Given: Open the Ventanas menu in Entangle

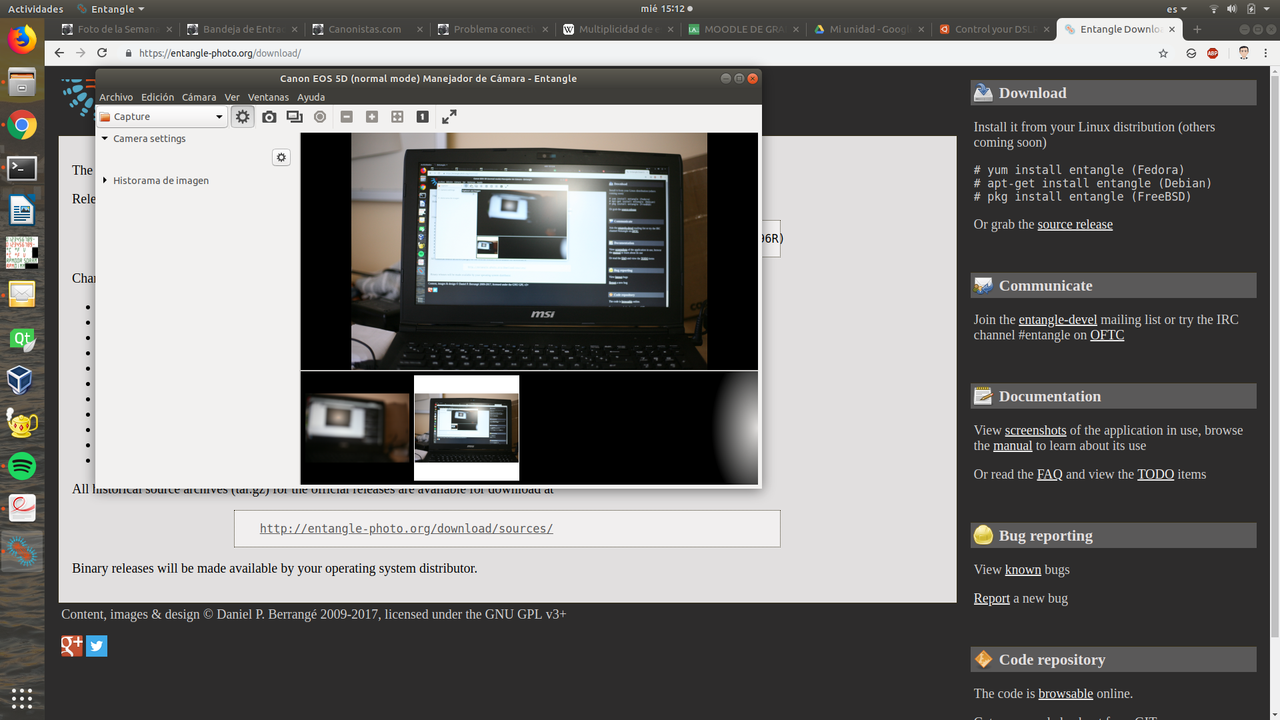Looking at the screenshot, I should (x=268, y=97).
